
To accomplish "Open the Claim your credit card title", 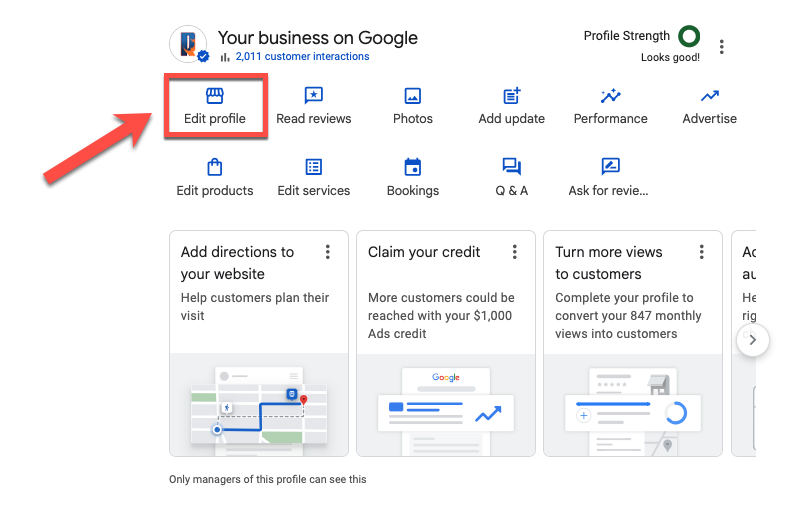I will [424, 252].
